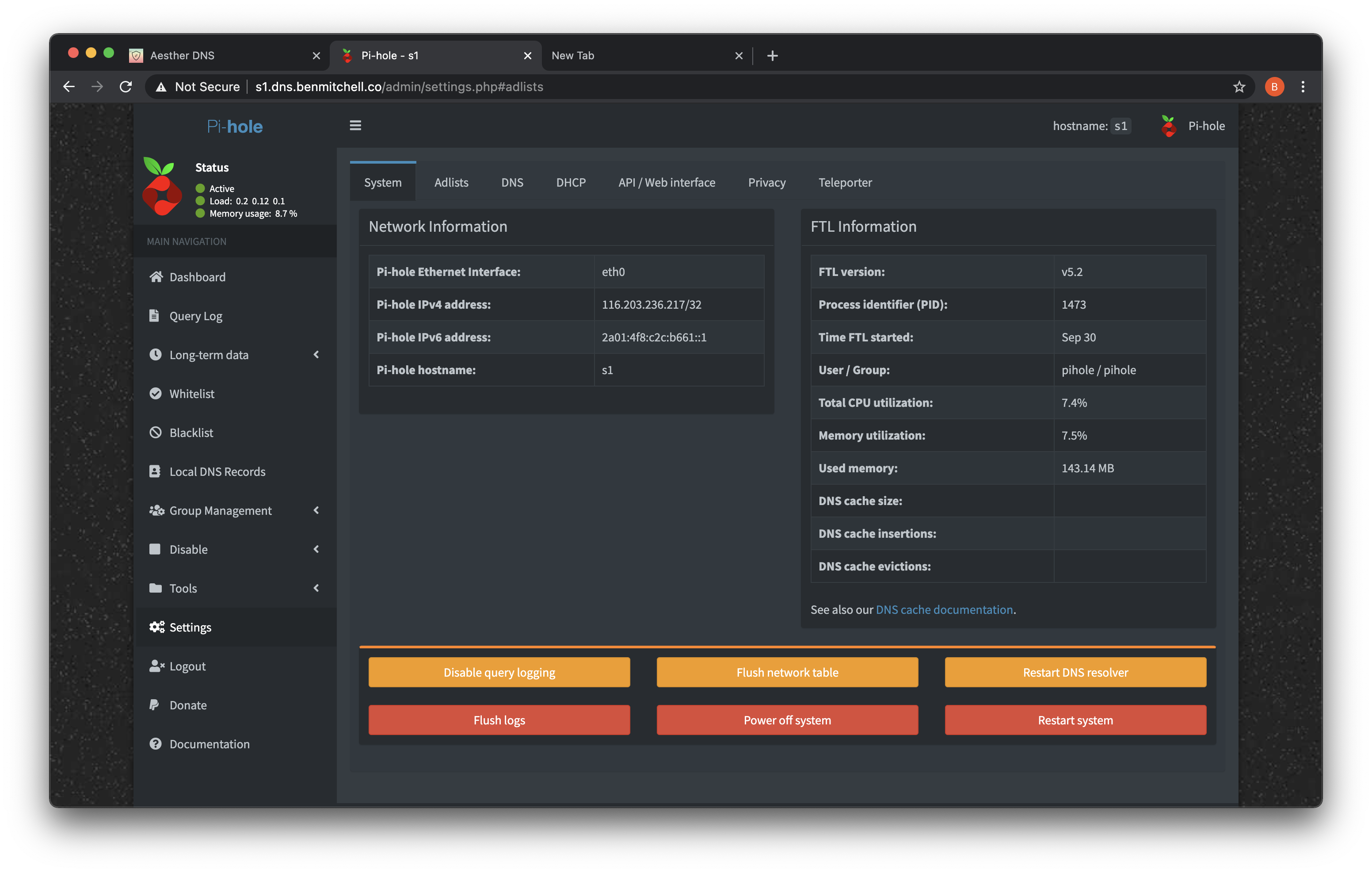Click the Donate PayPal icon

point(154,704)
